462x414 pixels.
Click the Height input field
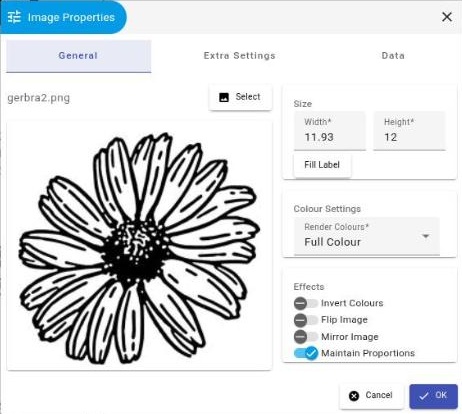click(409, 131)
